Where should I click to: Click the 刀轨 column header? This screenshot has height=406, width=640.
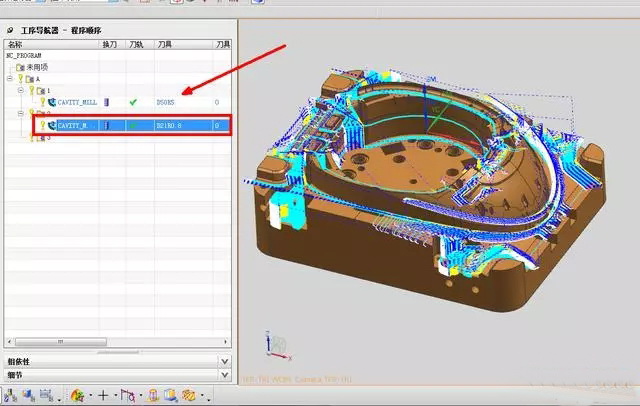[138, 45]
